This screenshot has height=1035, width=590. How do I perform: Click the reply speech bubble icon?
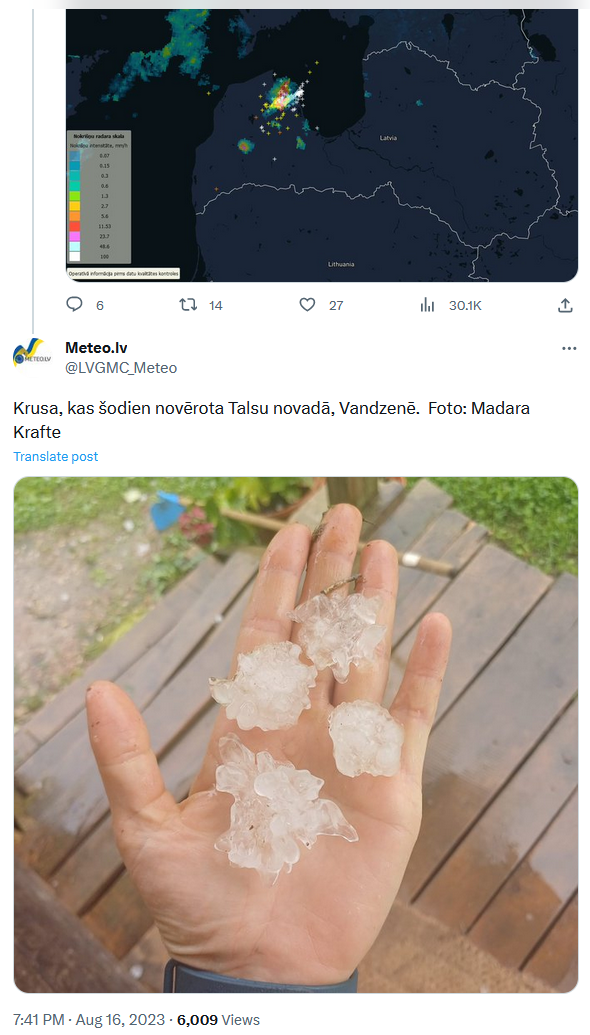75,304
